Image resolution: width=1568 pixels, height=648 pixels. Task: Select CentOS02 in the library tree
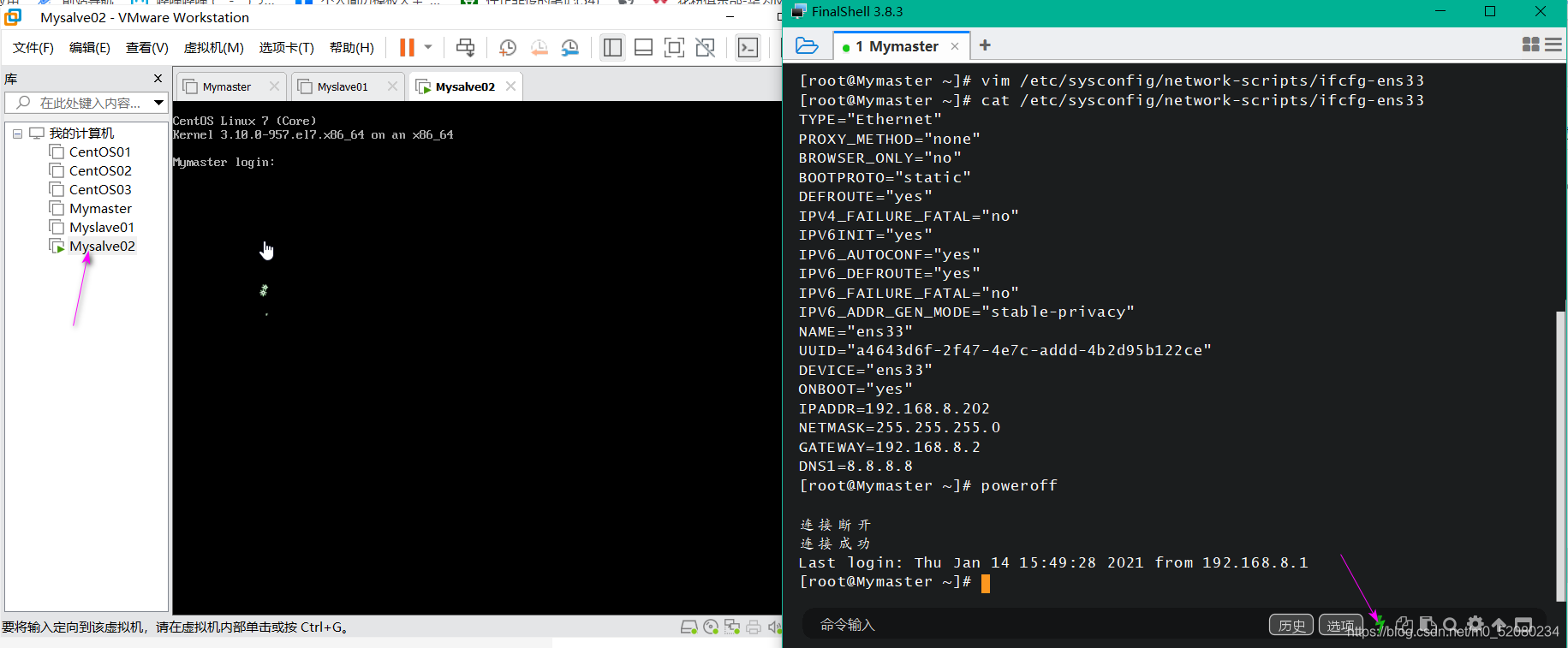pos(99,171)
